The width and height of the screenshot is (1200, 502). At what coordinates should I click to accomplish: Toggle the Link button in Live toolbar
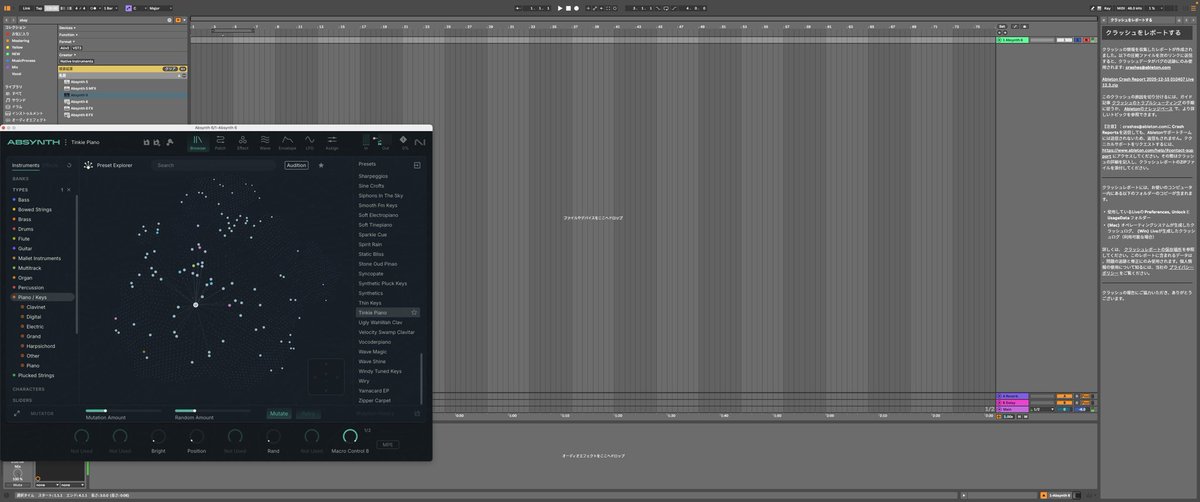click(x=26, y=8)
